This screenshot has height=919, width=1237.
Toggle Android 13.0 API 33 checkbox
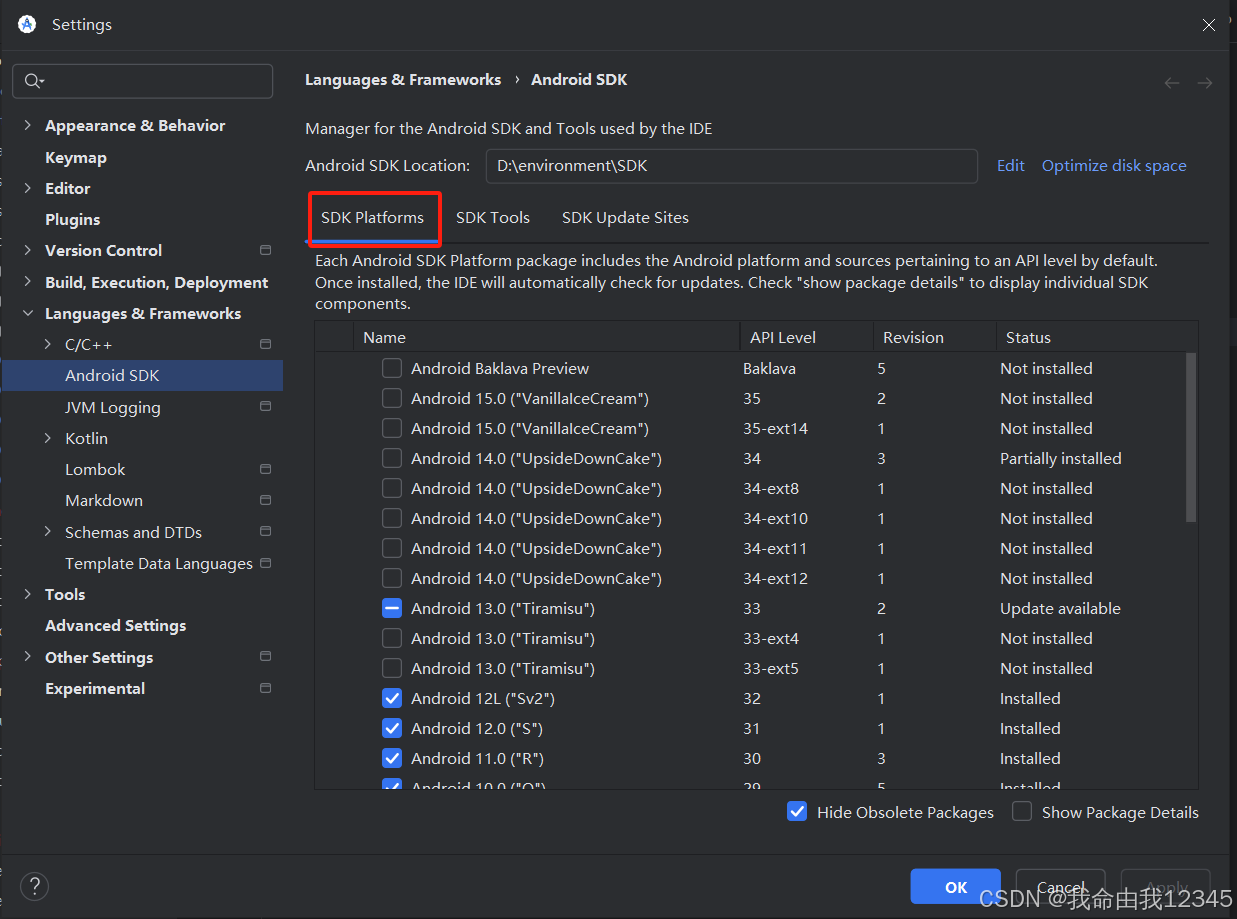pos(392,608)
